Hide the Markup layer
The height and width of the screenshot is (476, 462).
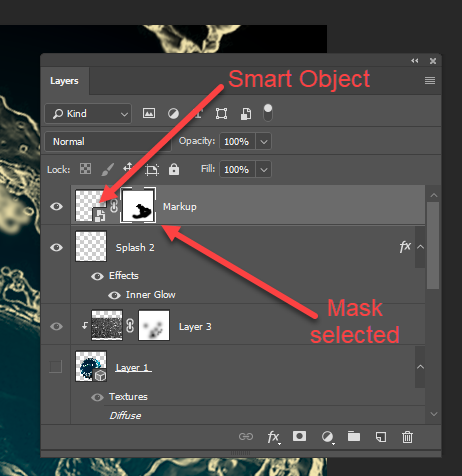pyautogui.click(x=56, y=206)
